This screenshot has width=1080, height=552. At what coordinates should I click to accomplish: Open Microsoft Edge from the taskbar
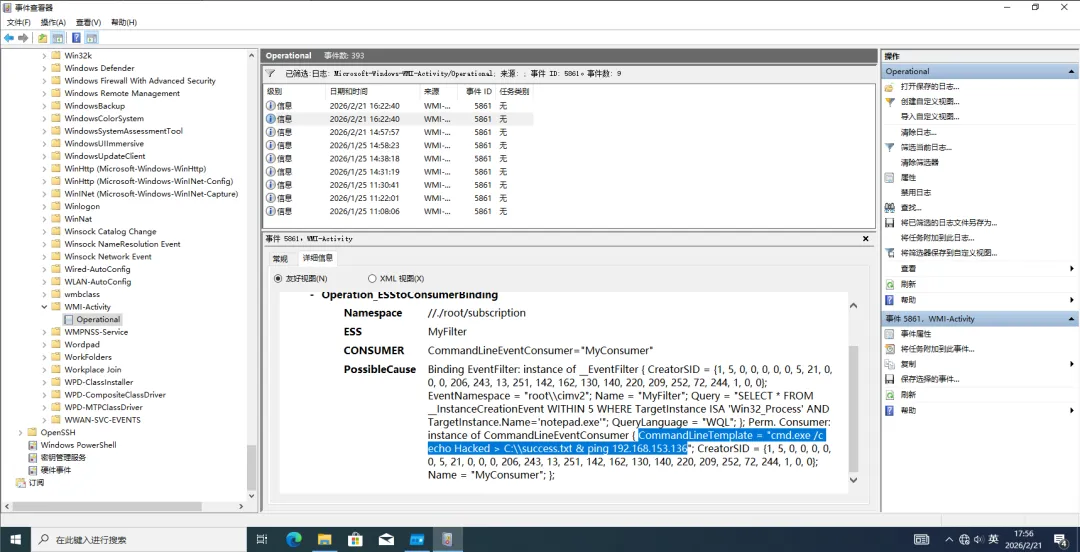pyautogui.click(x=293, y=539)
